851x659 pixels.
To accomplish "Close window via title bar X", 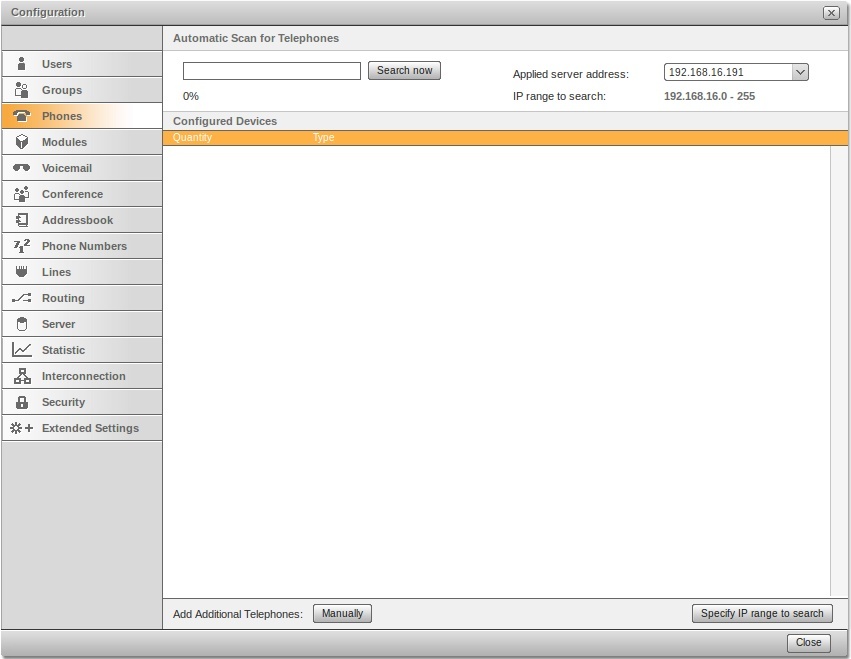I will (x=831, y=13).
